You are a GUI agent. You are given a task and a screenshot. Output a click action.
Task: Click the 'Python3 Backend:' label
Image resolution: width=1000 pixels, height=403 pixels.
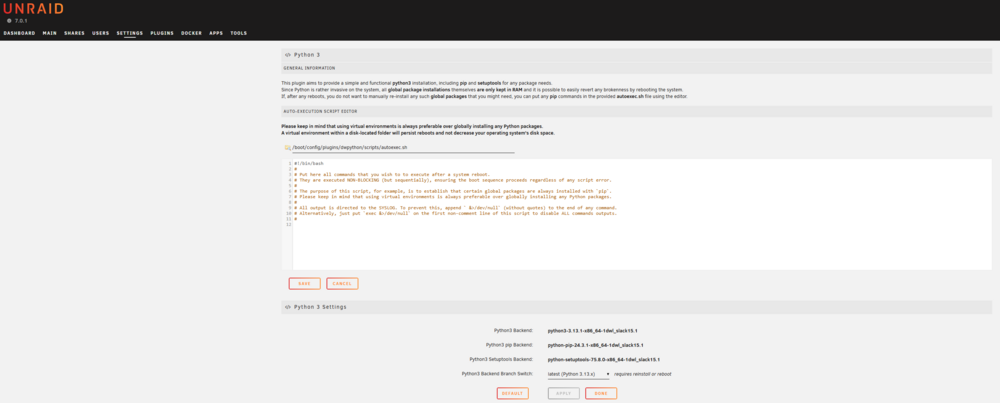point(513,331)
